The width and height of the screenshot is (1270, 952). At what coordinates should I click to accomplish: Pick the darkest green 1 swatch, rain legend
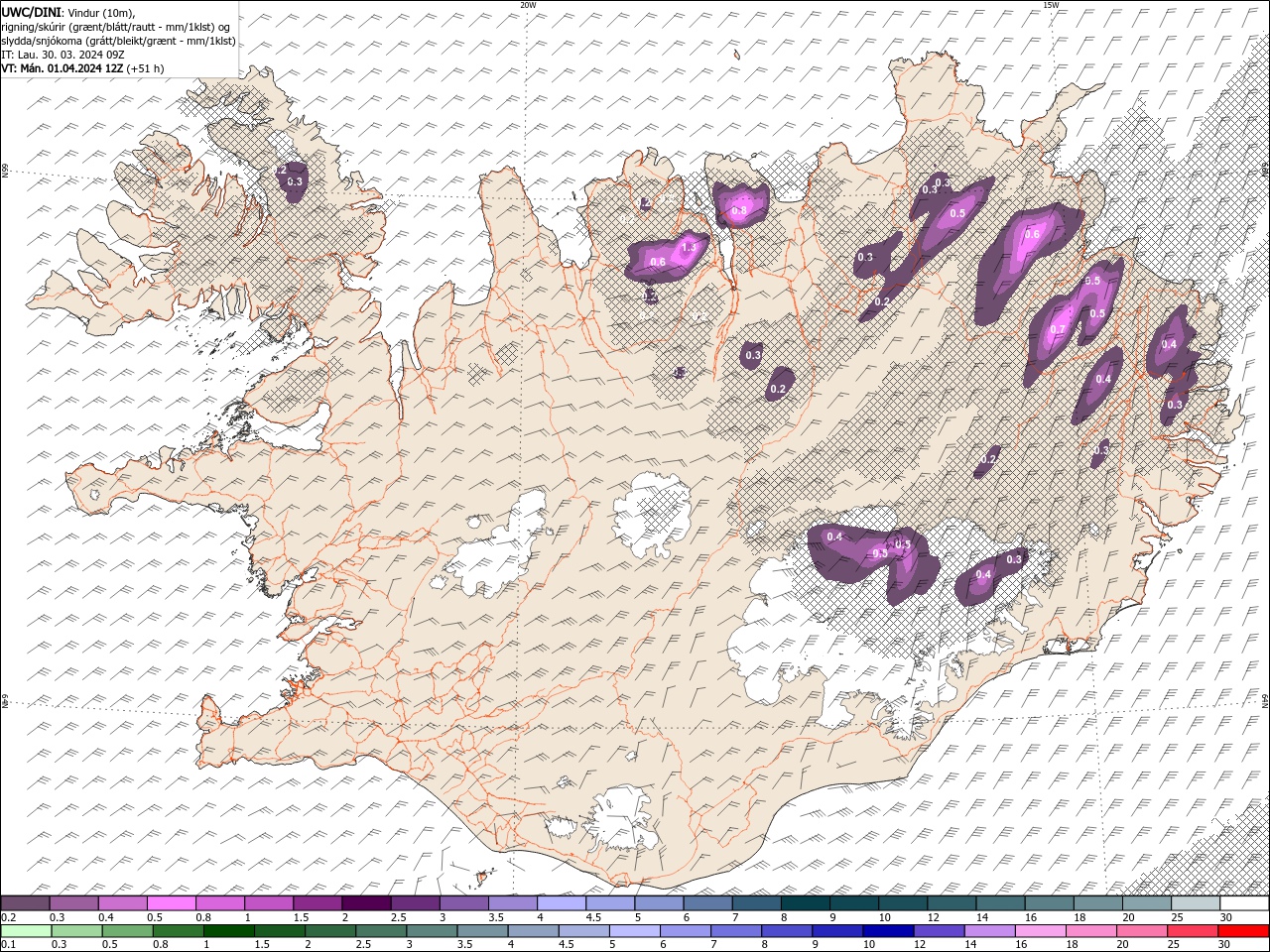click(228, 931)
